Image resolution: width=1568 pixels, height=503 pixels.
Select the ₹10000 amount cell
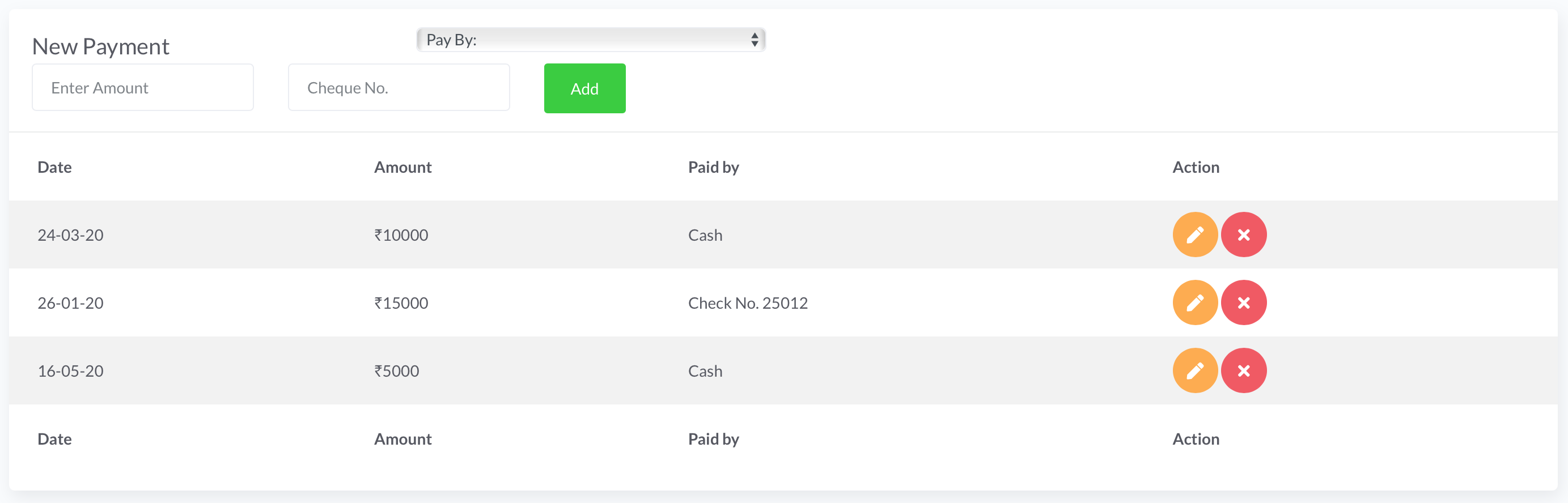coord(401,236)
